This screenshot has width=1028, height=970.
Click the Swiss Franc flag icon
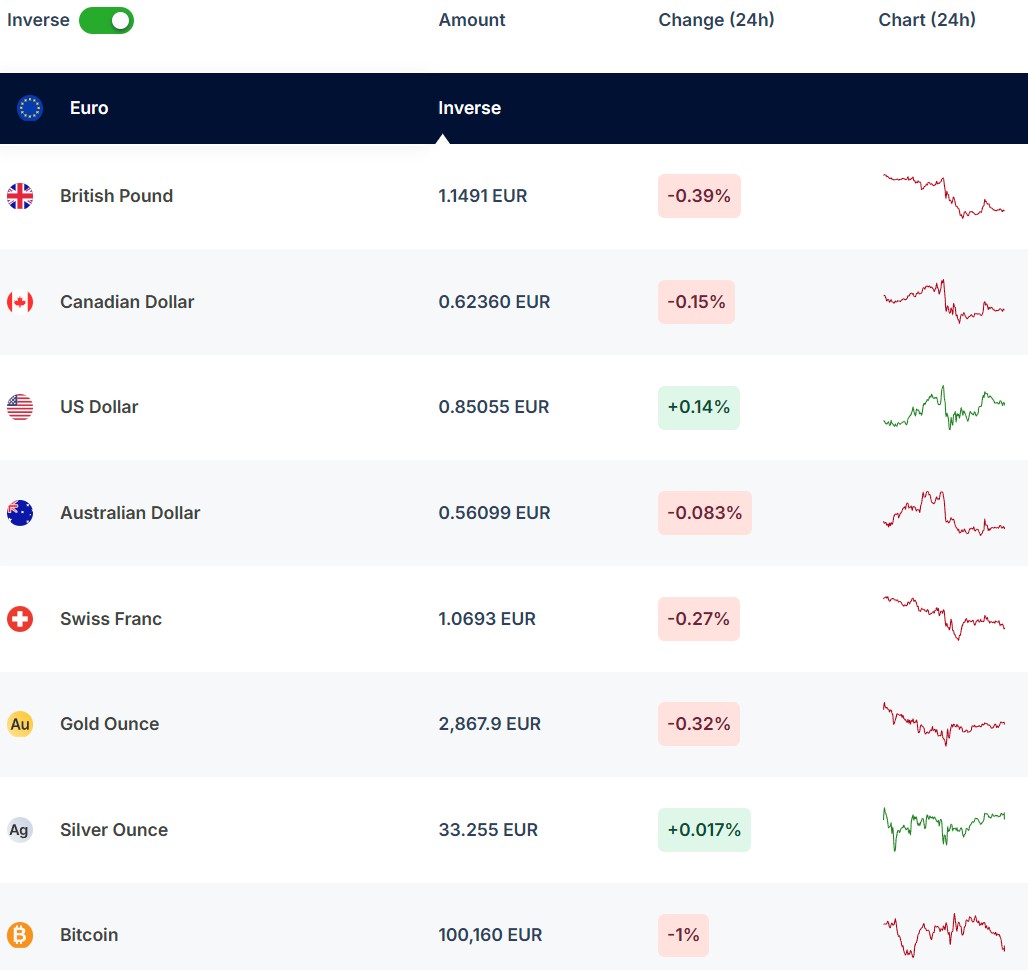[x=20, y=619]
